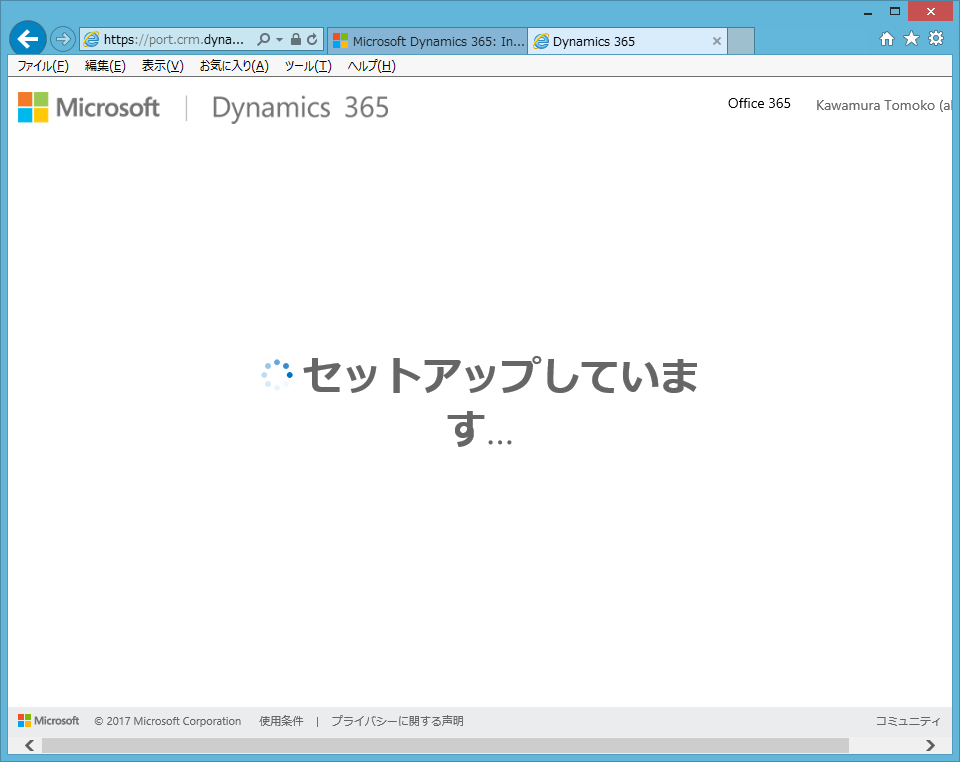
Task: Open Kawamura Tomoko account menu
Action: click(883, 105)
